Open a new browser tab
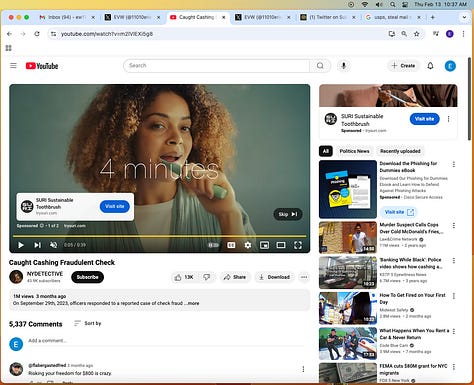The height and width of the screenshot is (385, 474). pyautogui.click(x=433, y=17)
